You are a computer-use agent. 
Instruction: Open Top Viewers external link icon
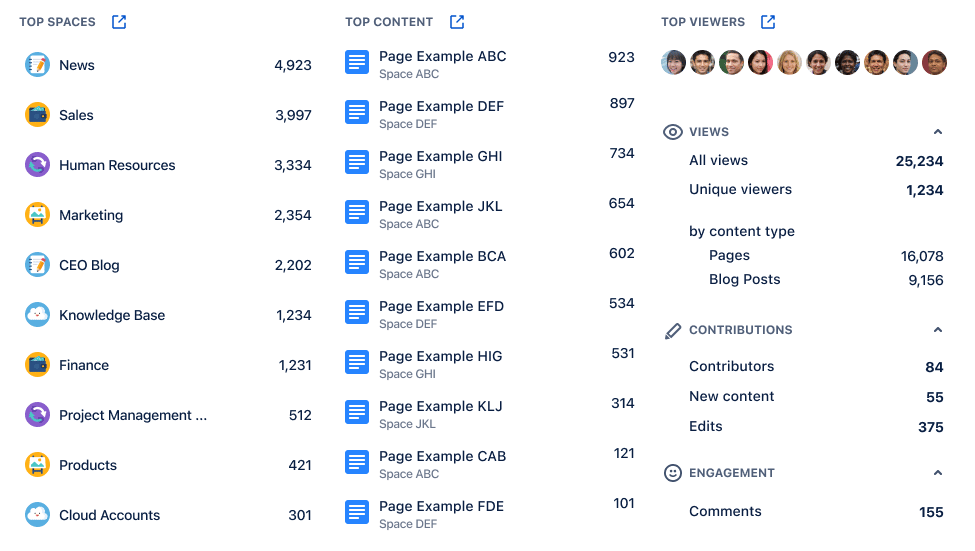768,22
